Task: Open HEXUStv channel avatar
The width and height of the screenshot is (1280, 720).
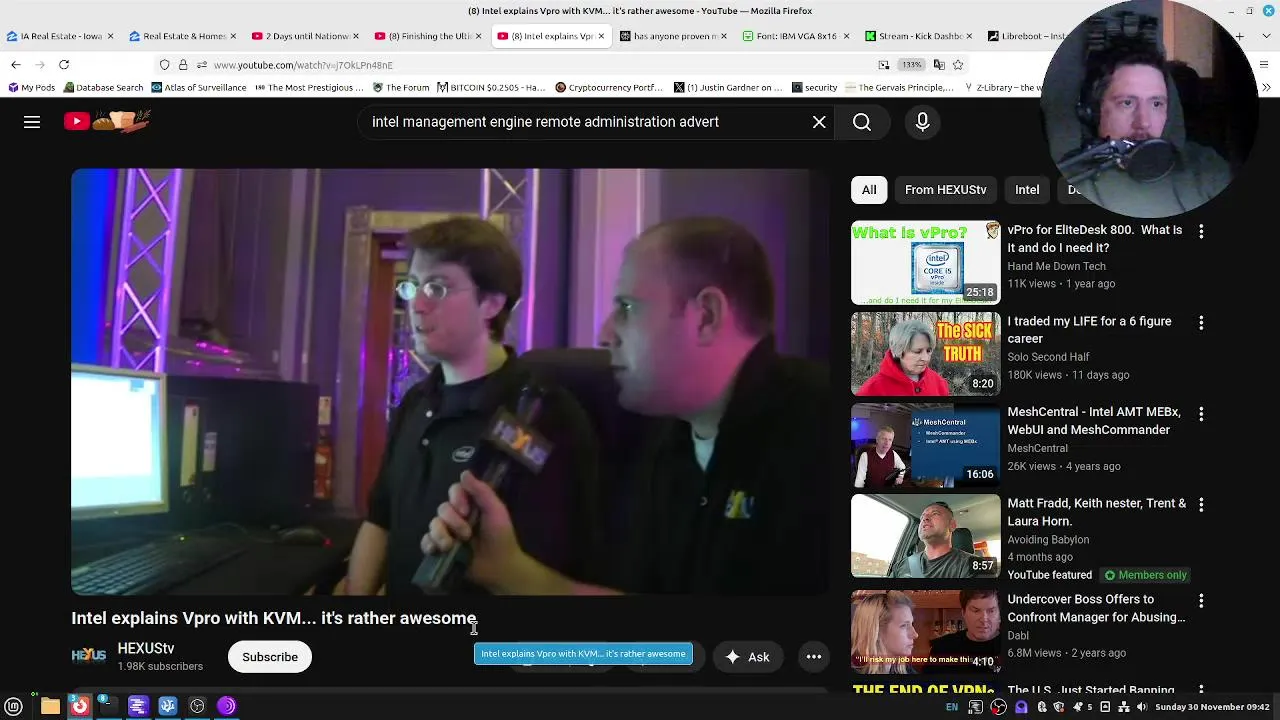Action: tap(88, 656)
